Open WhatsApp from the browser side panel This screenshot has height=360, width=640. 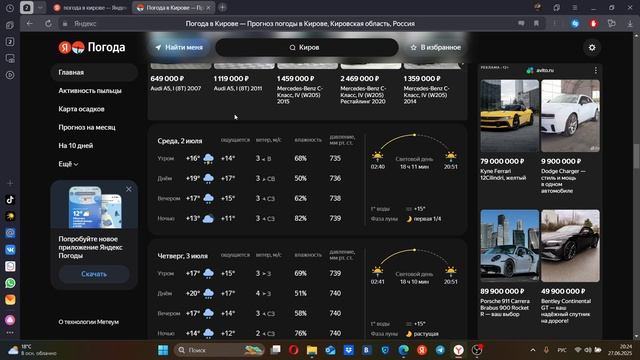pyautogui.click(x=10, y=283)
